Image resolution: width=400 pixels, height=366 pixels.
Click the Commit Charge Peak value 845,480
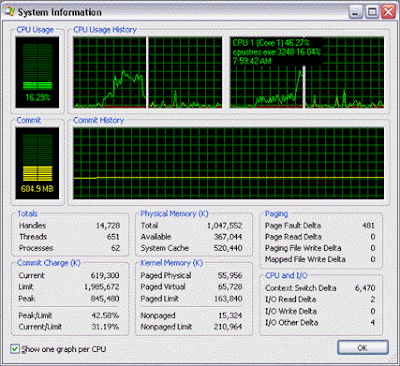click(x=105, y=298)
